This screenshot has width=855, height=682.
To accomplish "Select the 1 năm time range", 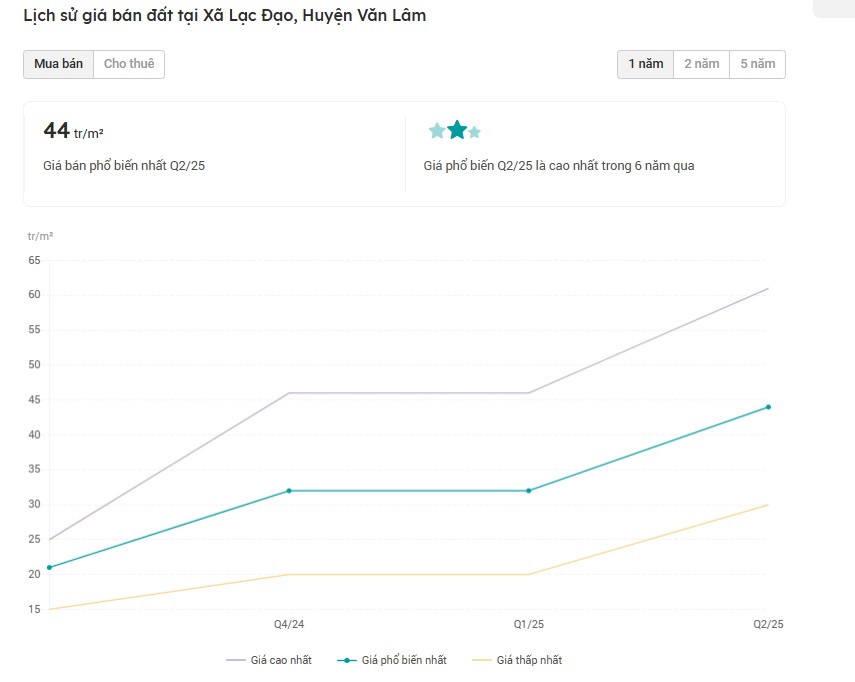I will [645, 64].
